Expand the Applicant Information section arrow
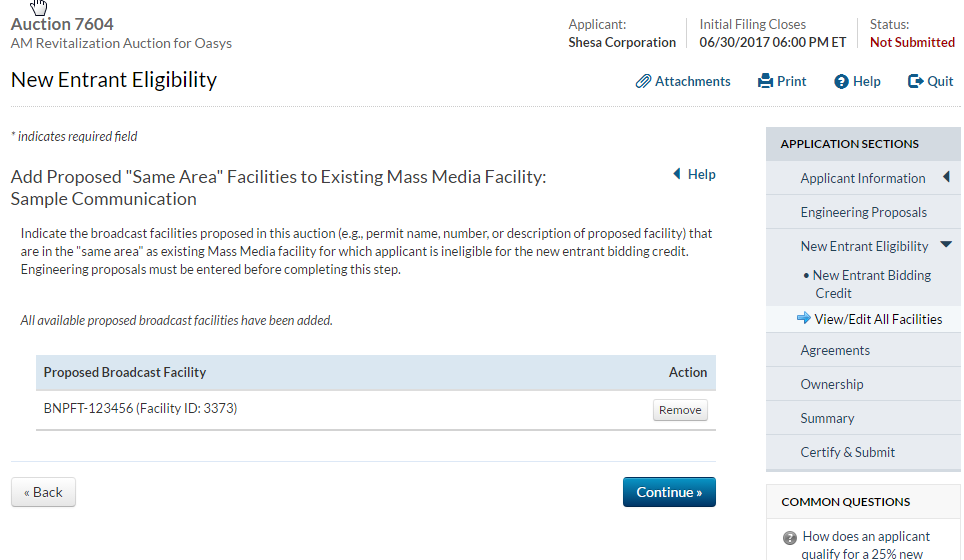The width and height of the screenshot is (964, 560). click(946, 177)
